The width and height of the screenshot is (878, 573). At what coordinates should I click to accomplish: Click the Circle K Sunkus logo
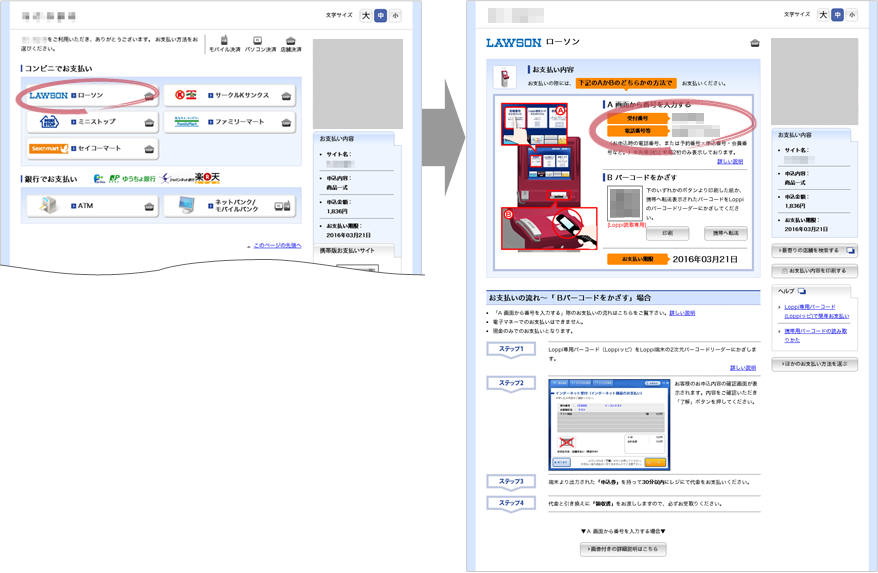coord(186,95)
